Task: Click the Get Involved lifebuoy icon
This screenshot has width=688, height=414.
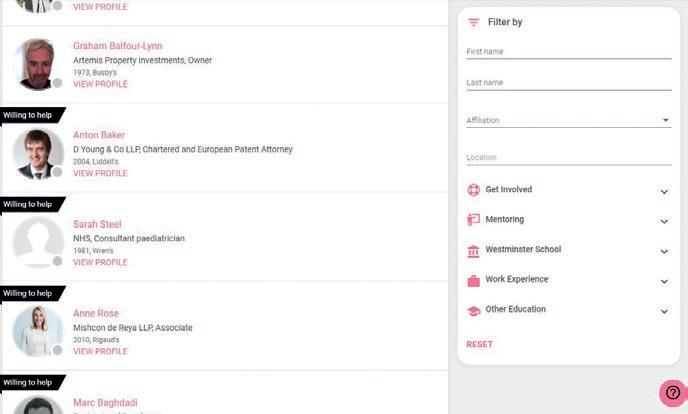Action: tap(474, 190)
